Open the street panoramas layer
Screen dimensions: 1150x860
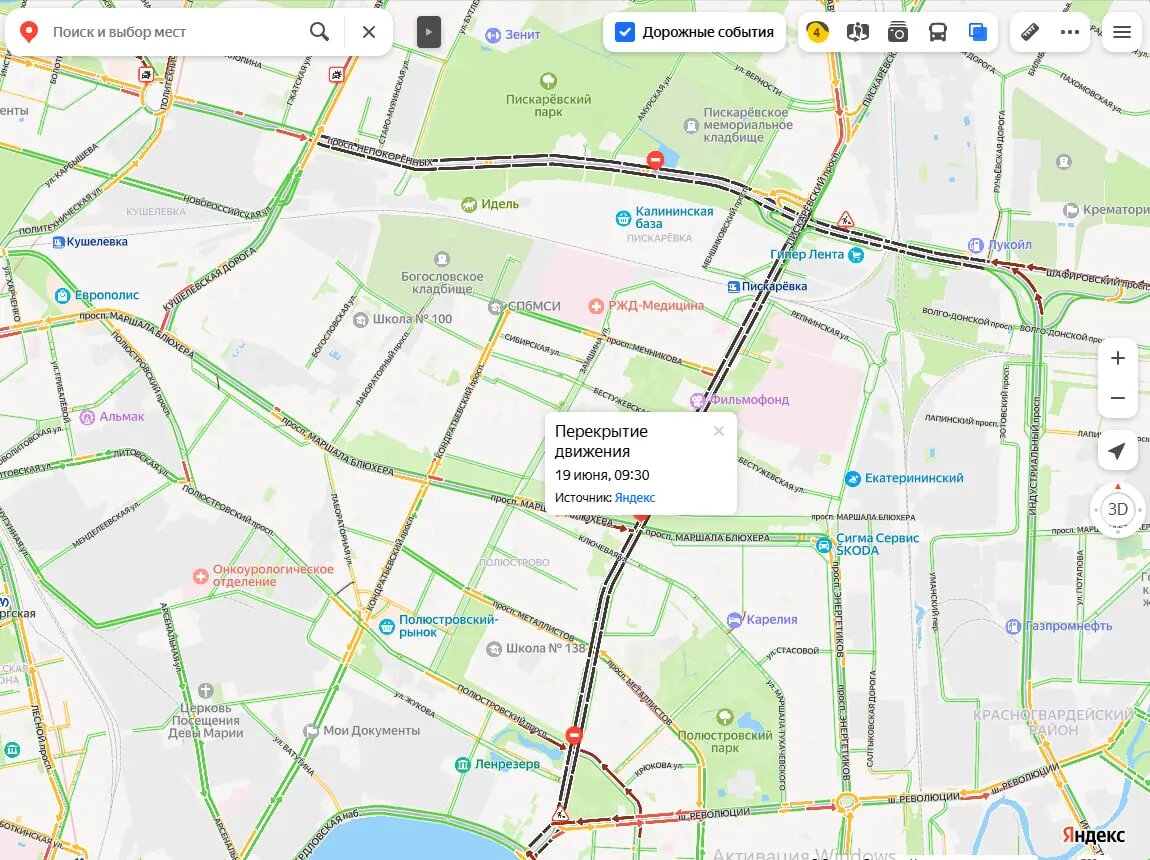click(857, 32)
